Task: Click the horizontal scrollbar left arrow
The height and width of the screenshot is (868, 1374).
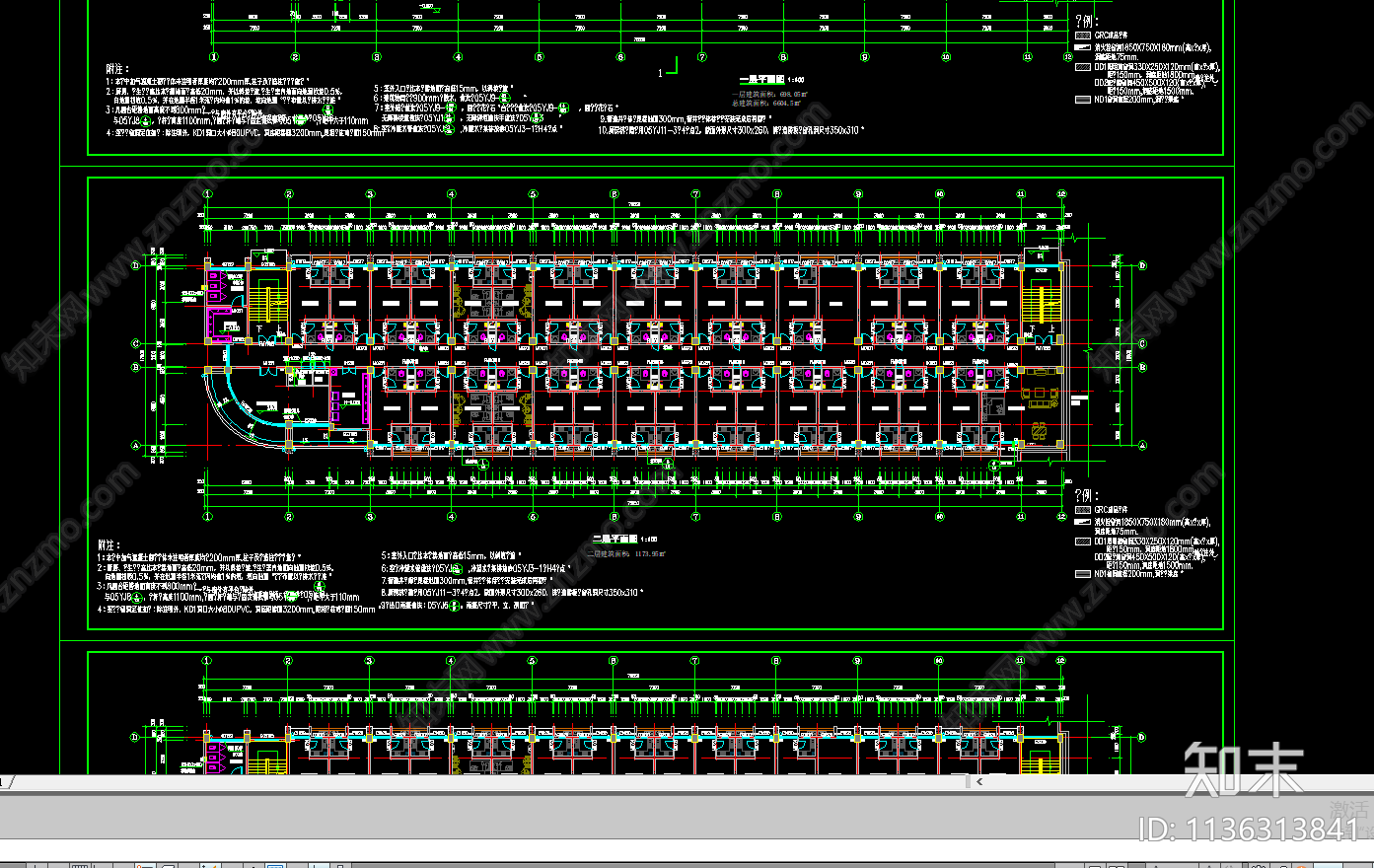Action: (979, 781)
